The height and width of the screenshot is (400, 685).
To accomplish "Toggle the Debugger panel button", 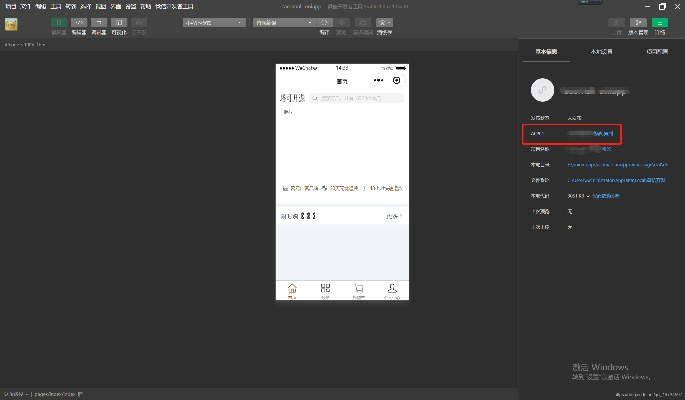I will click(99, 21).
